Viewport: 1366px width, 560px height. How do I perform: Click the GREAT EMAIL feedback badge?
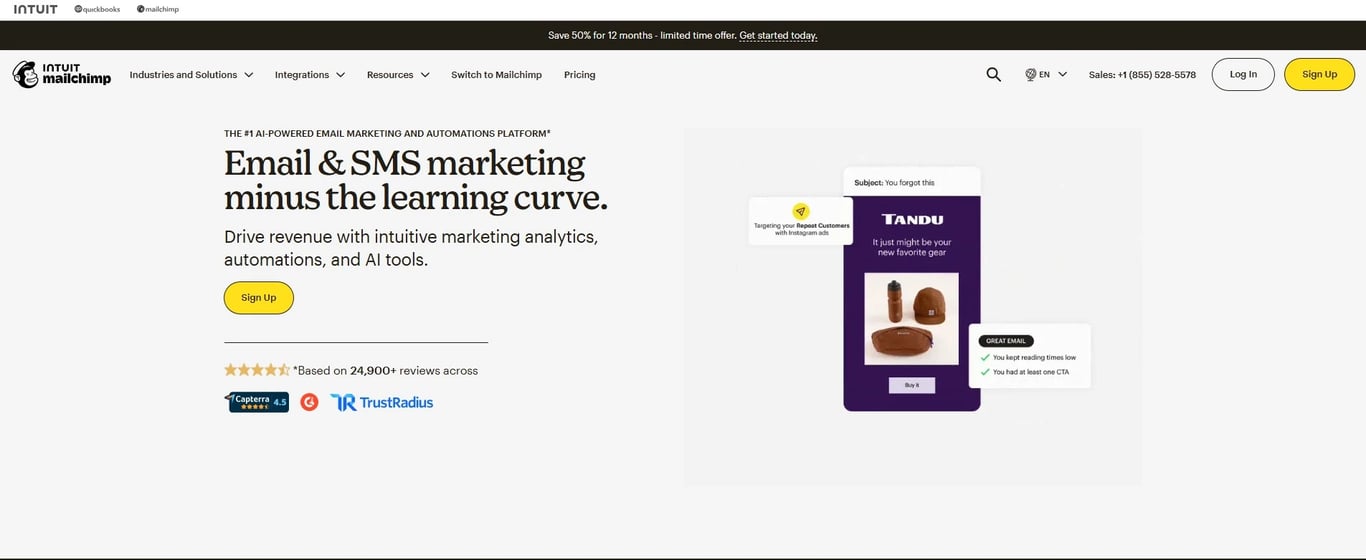click(1005, 341)
